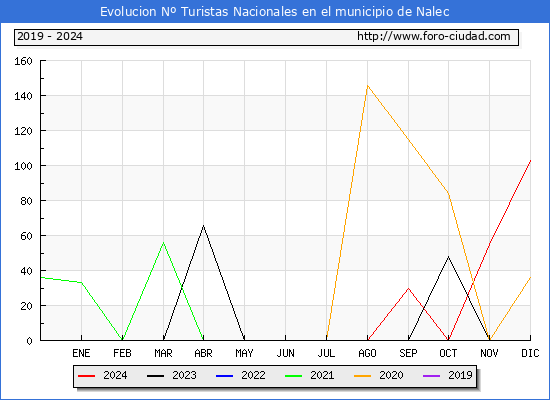Select the 2024 legend label
Viewport: 550px width, 400px height.
coord(115,375)
